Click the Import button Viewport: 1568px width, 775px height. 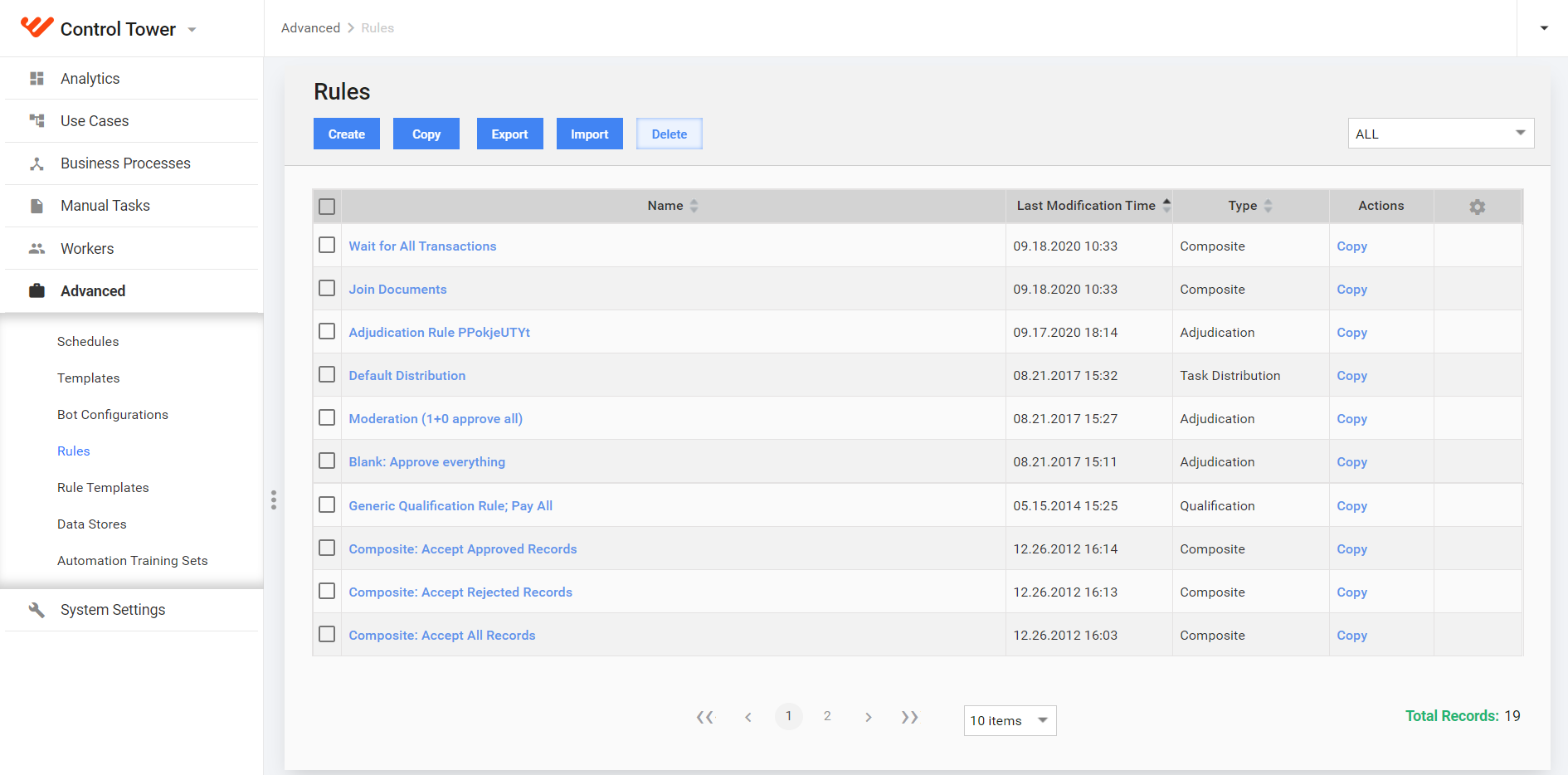(590, 134)
